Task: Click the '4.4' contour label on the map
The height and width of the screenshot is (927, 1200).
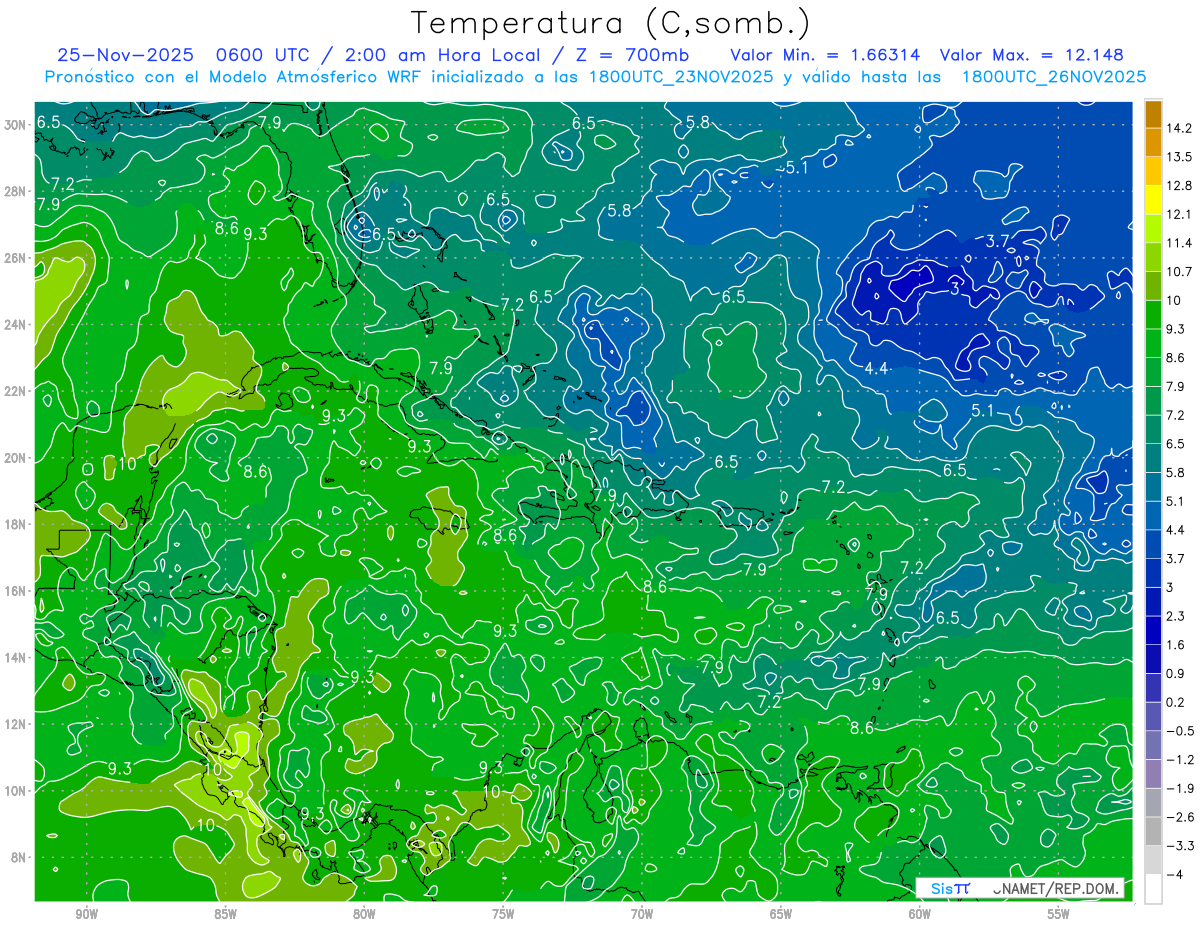Action: coord(877,369)
